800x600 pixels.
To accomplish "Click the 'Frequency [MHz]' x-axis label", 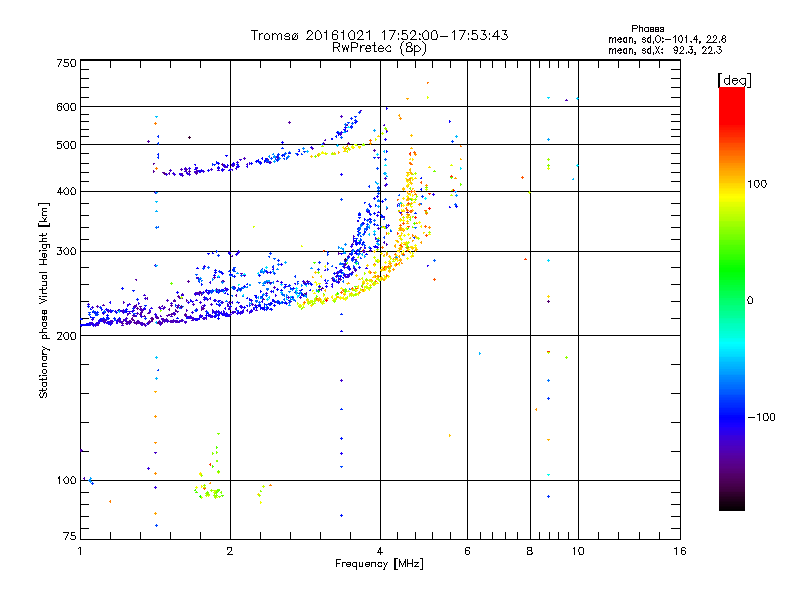I will point(379,563).
